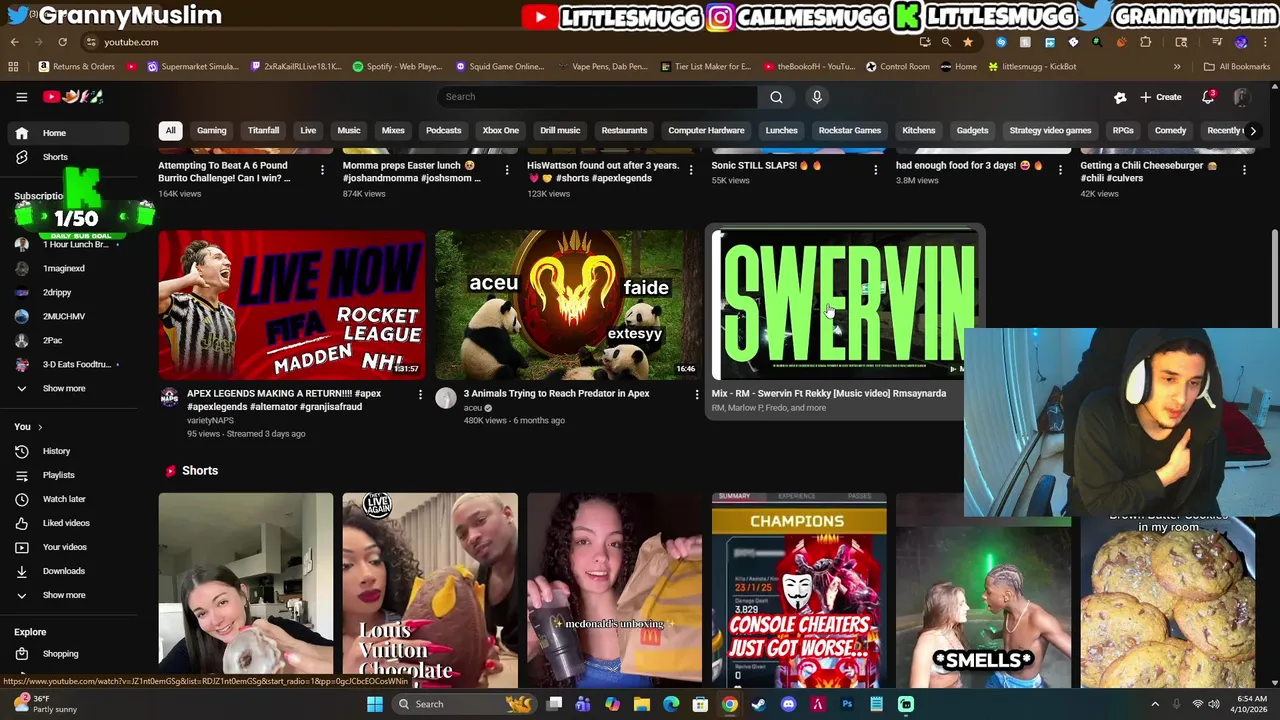Select the Music category chip
Viewport: 1280px width, 720px height.
[348, 130]
